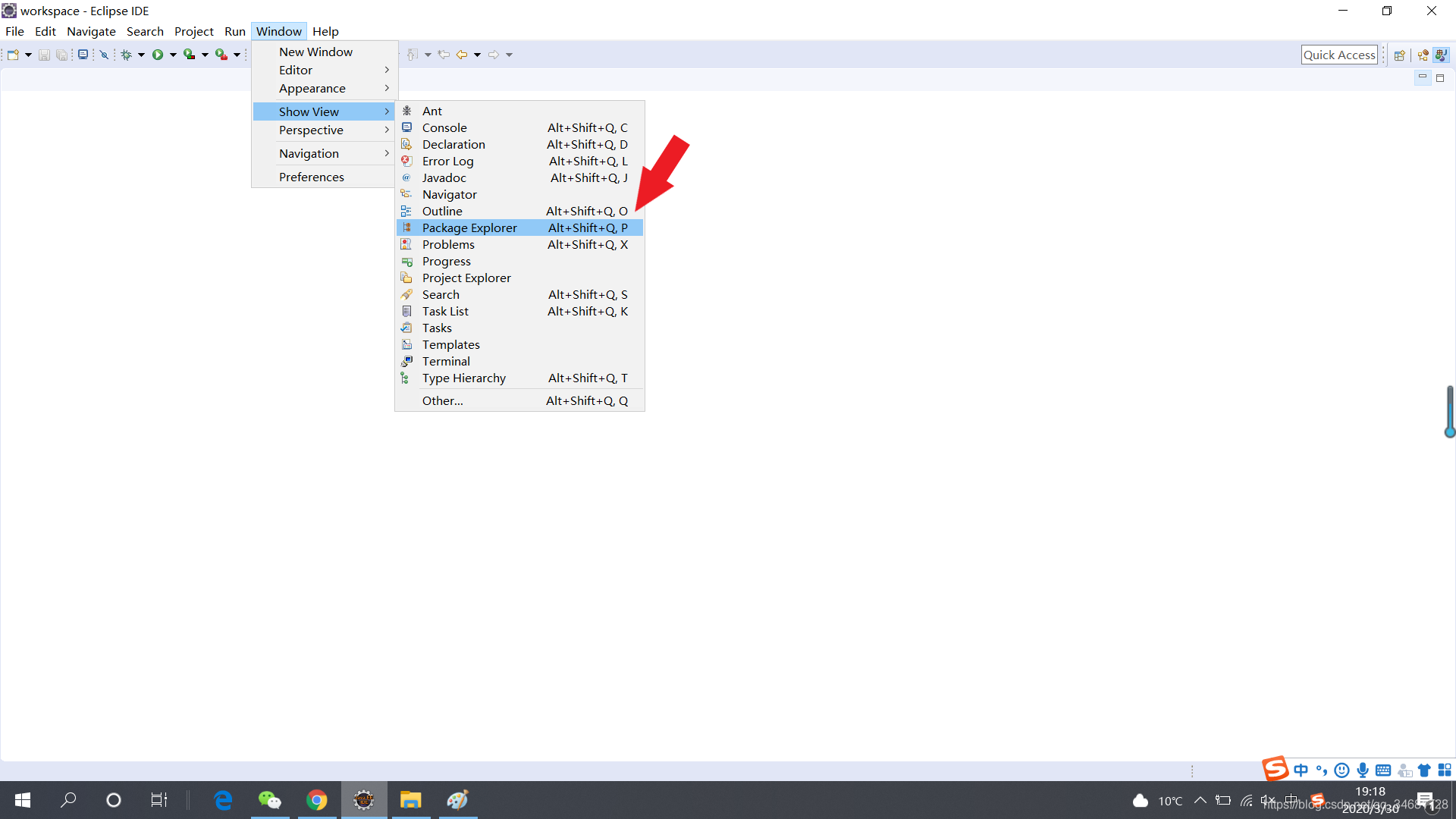Select the Javadoc view icon
This screenshot has width=1456, height=819.
click(406, 177)
